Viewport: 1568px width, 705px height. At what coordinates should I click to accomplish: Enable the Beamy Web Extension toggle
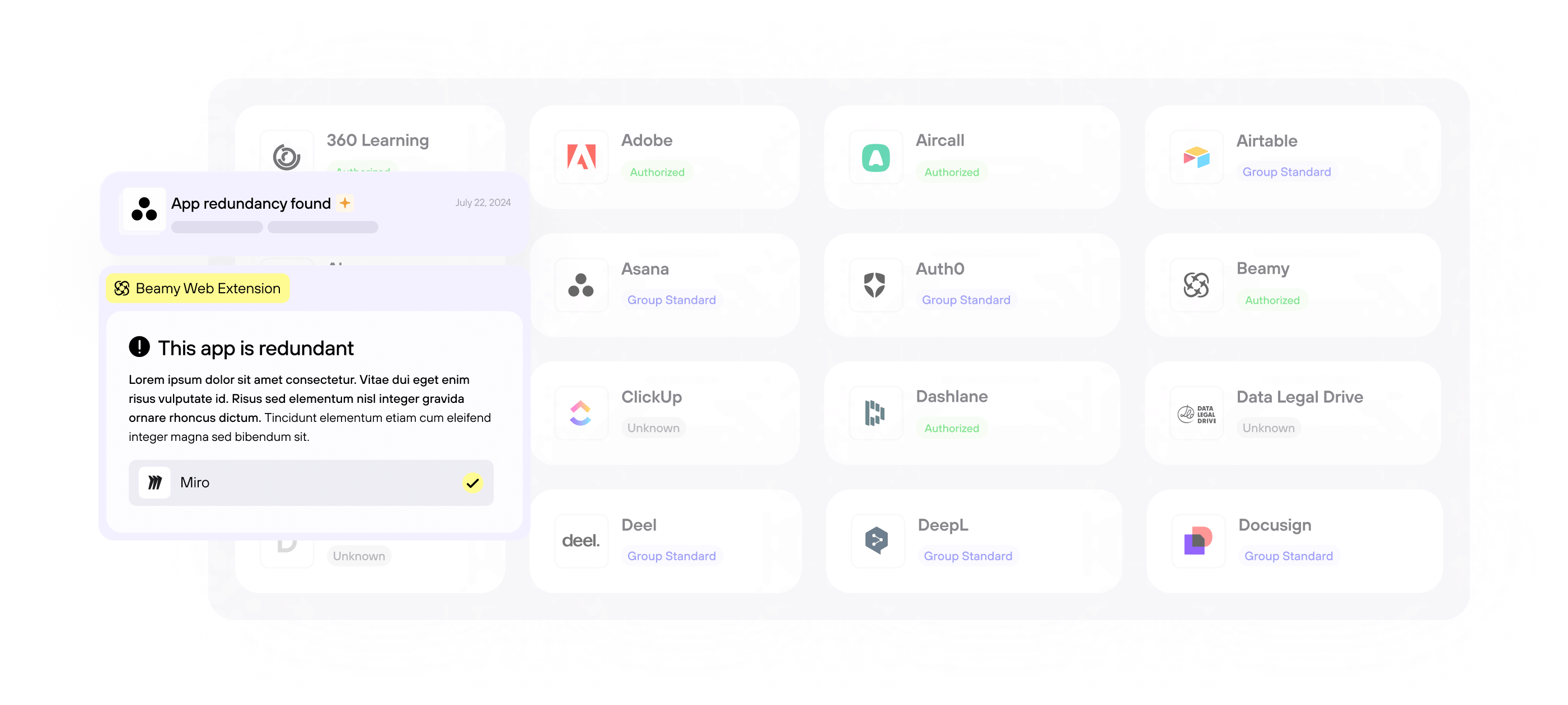coord(196,288)
